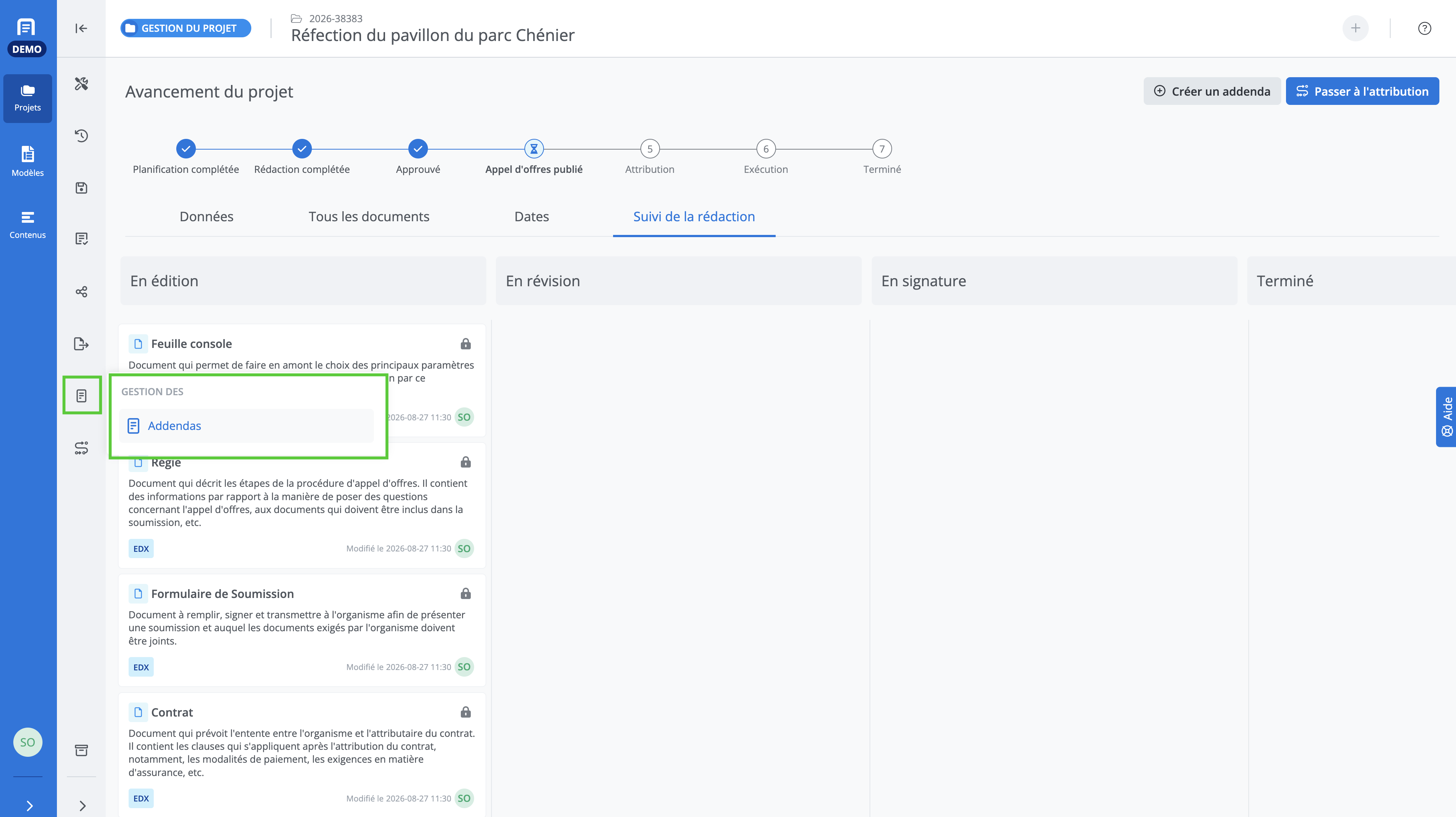Open the help question mark icon
This screenshot has height=817, width=1456.
(x=1424, y=28)
